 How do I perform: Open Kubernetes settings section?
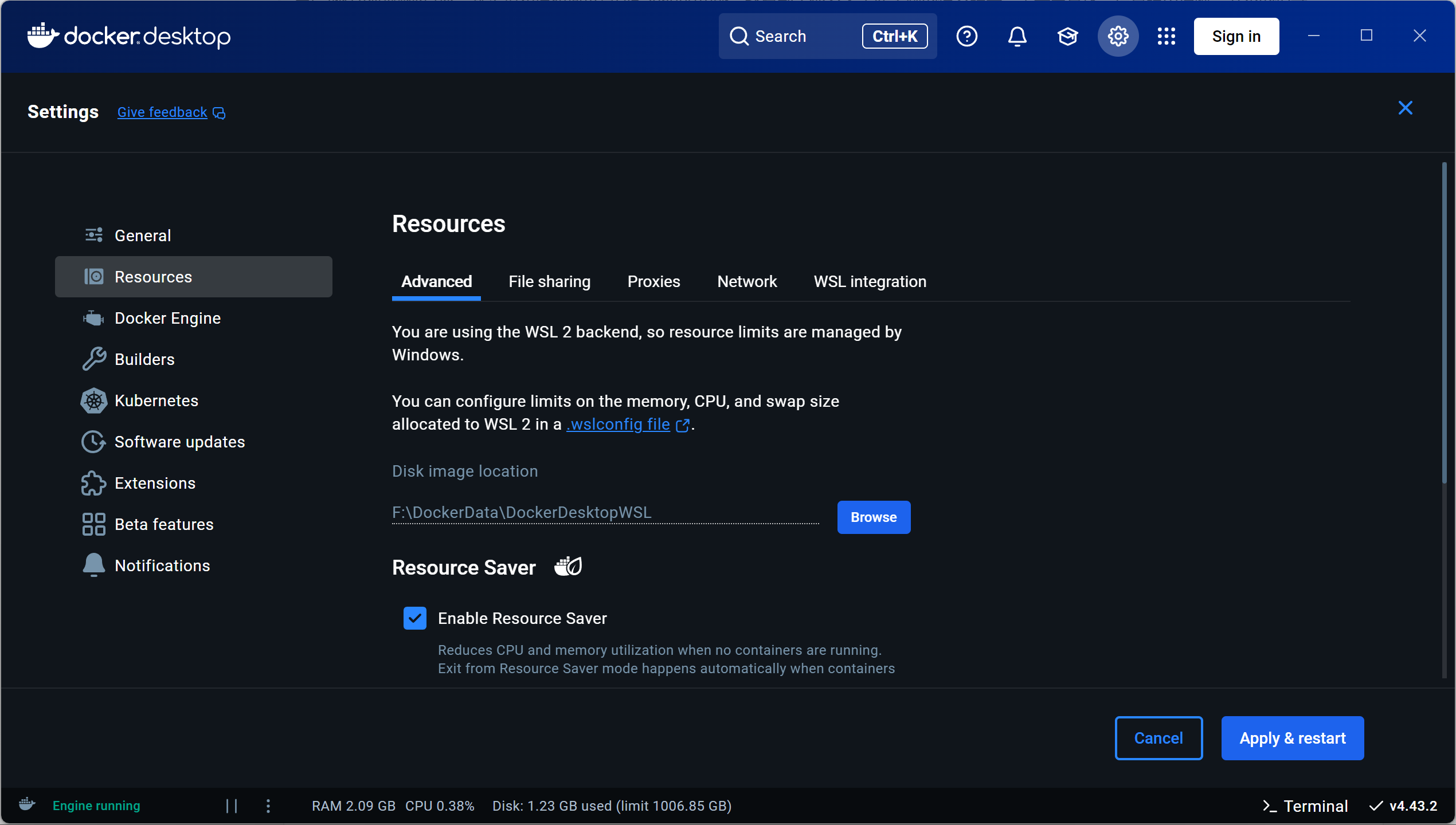tap(194, 400)
